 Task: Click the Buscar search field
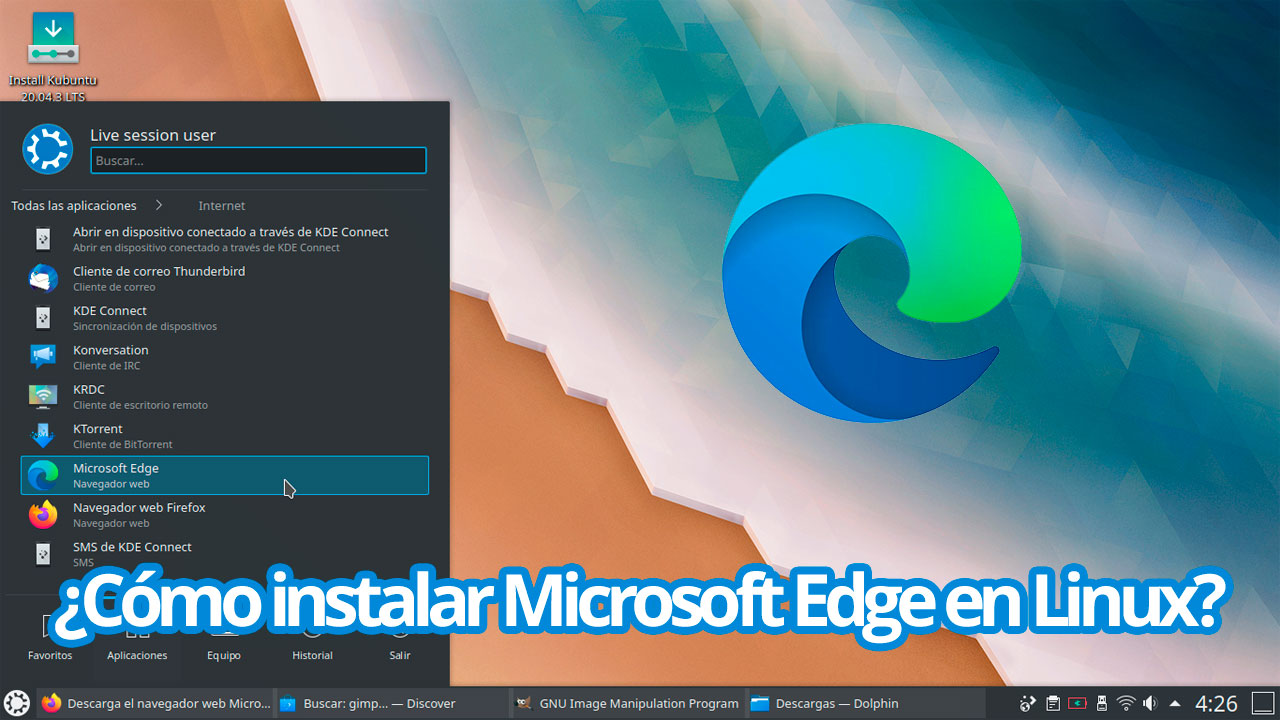click(258, 160)
